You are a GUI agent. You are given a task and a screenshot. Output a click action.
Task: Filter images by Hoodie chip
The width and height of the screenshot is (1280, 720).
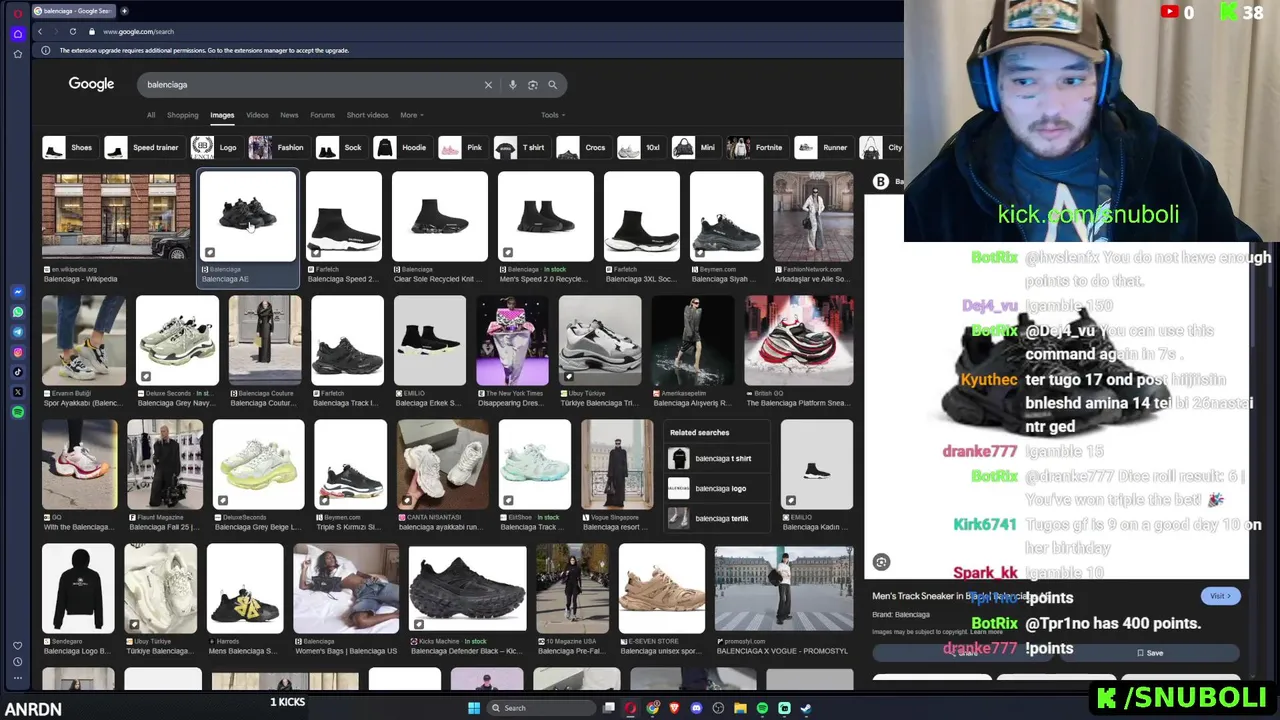click(x=401, y=148)
